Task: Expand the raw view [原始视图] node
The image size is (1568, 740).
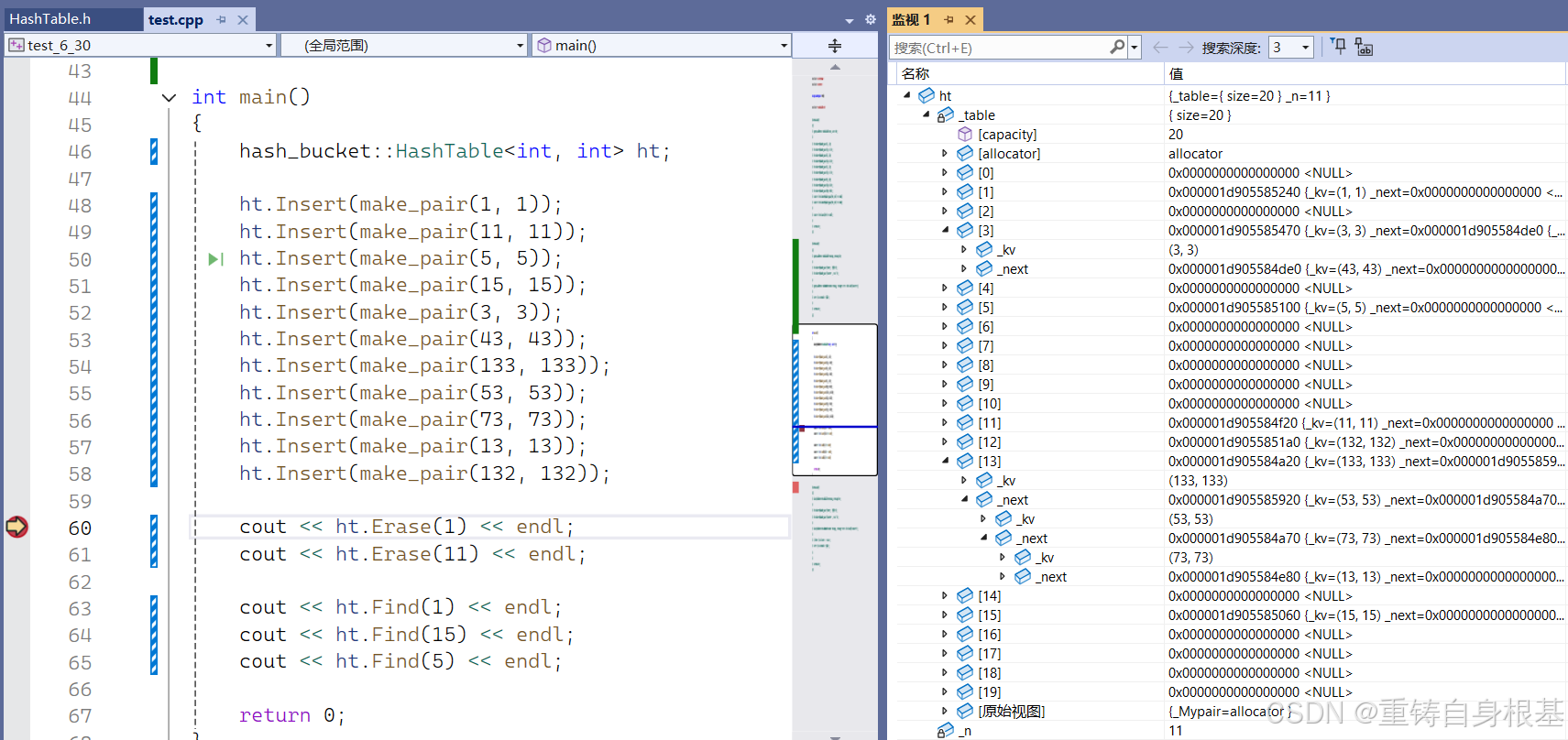Action: click(x=945, y=711)
